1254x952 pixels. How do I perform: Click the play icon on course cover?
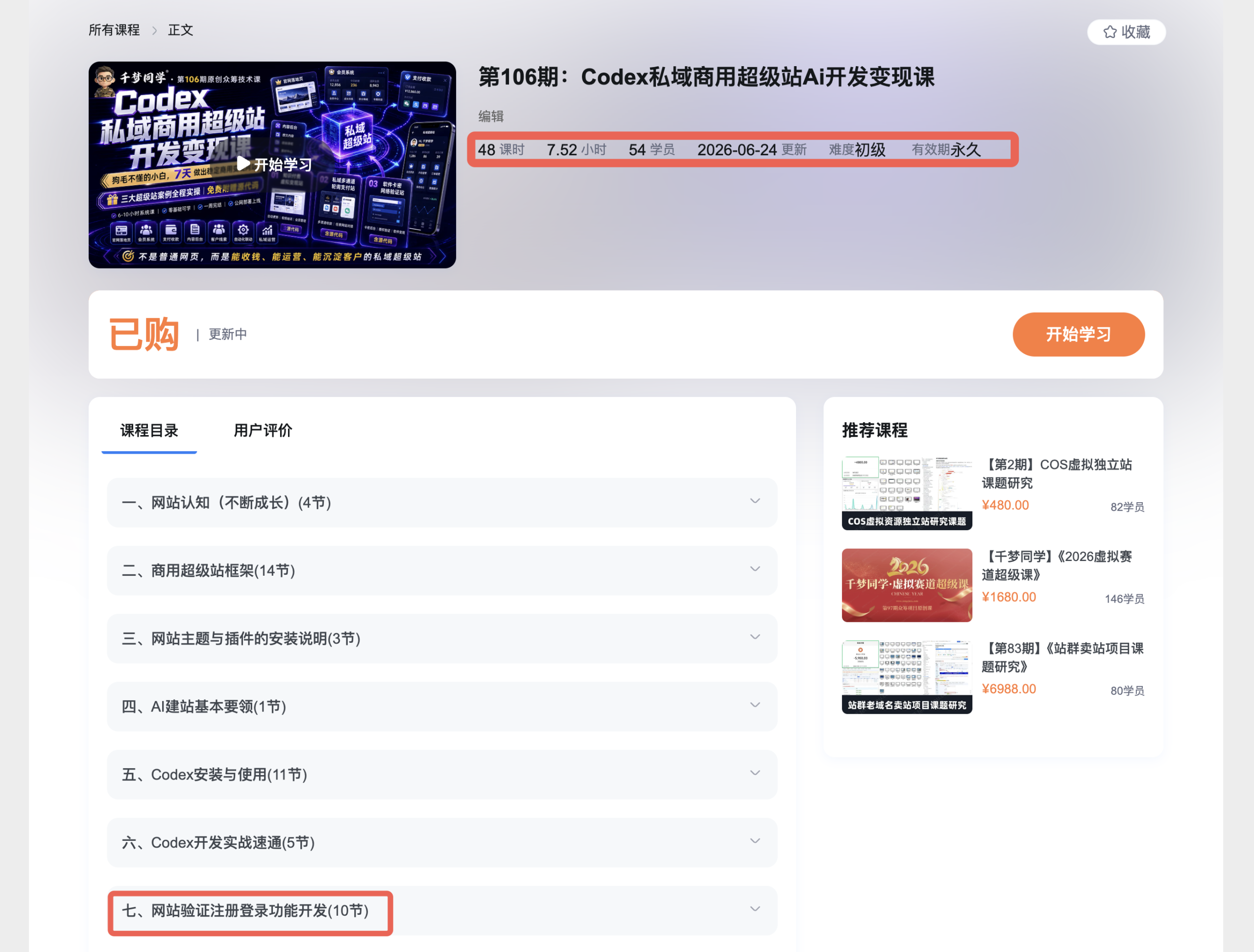[242, 164]
